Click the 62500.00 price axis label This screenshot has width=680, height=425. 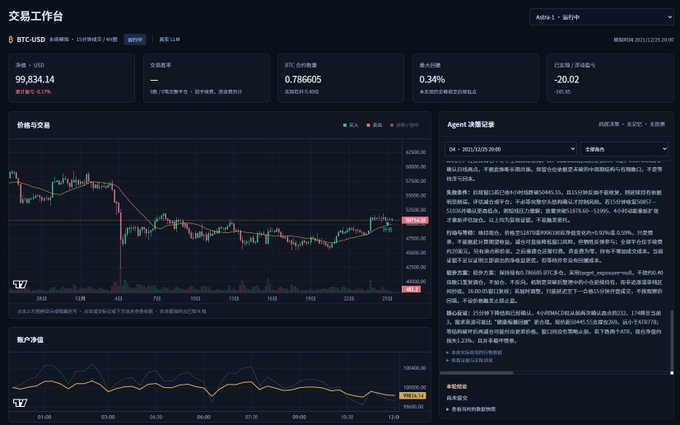point(415,152)
